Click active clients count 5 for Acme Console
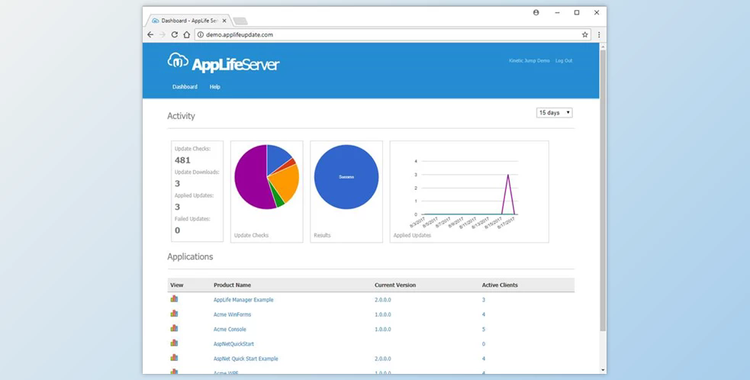Viewport: 750px width, 380px height. (x=484, y=329)
